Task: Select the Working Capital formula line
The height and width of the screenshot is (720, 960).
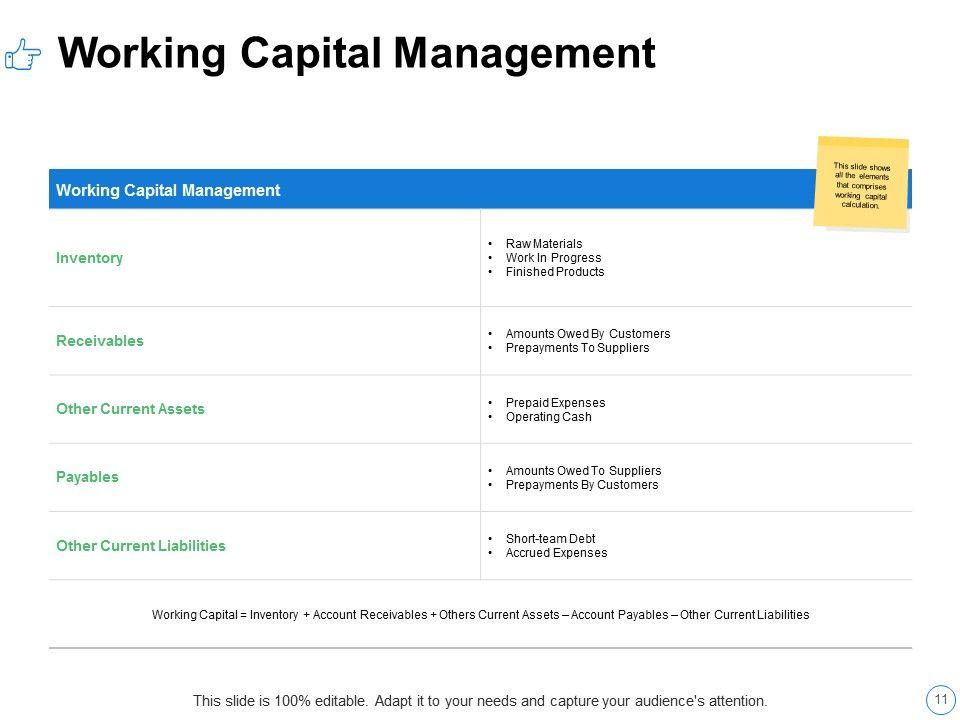Action: click(x=481, y=615)
